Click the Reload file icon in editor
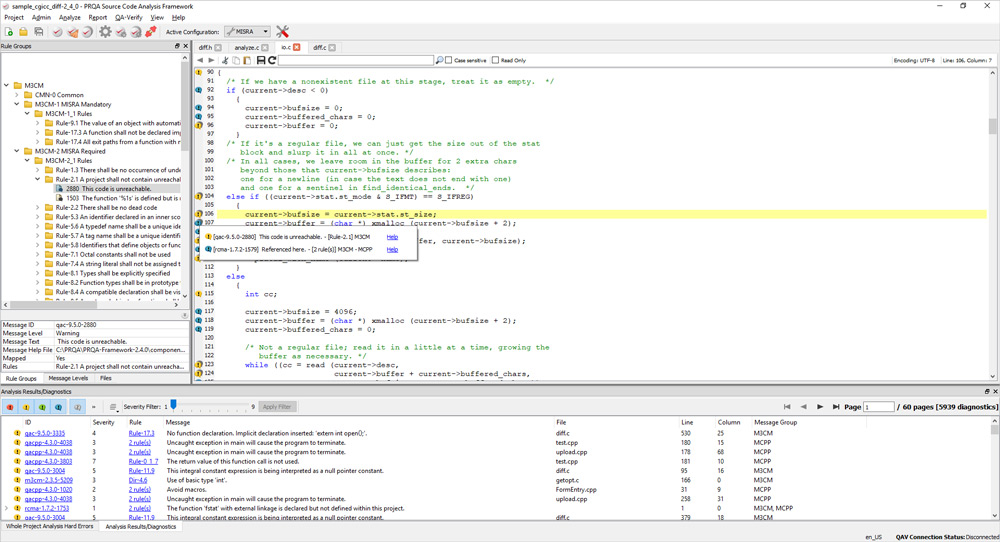The image size is (1000, 542). pyautogui.click(x=272, y=61)
